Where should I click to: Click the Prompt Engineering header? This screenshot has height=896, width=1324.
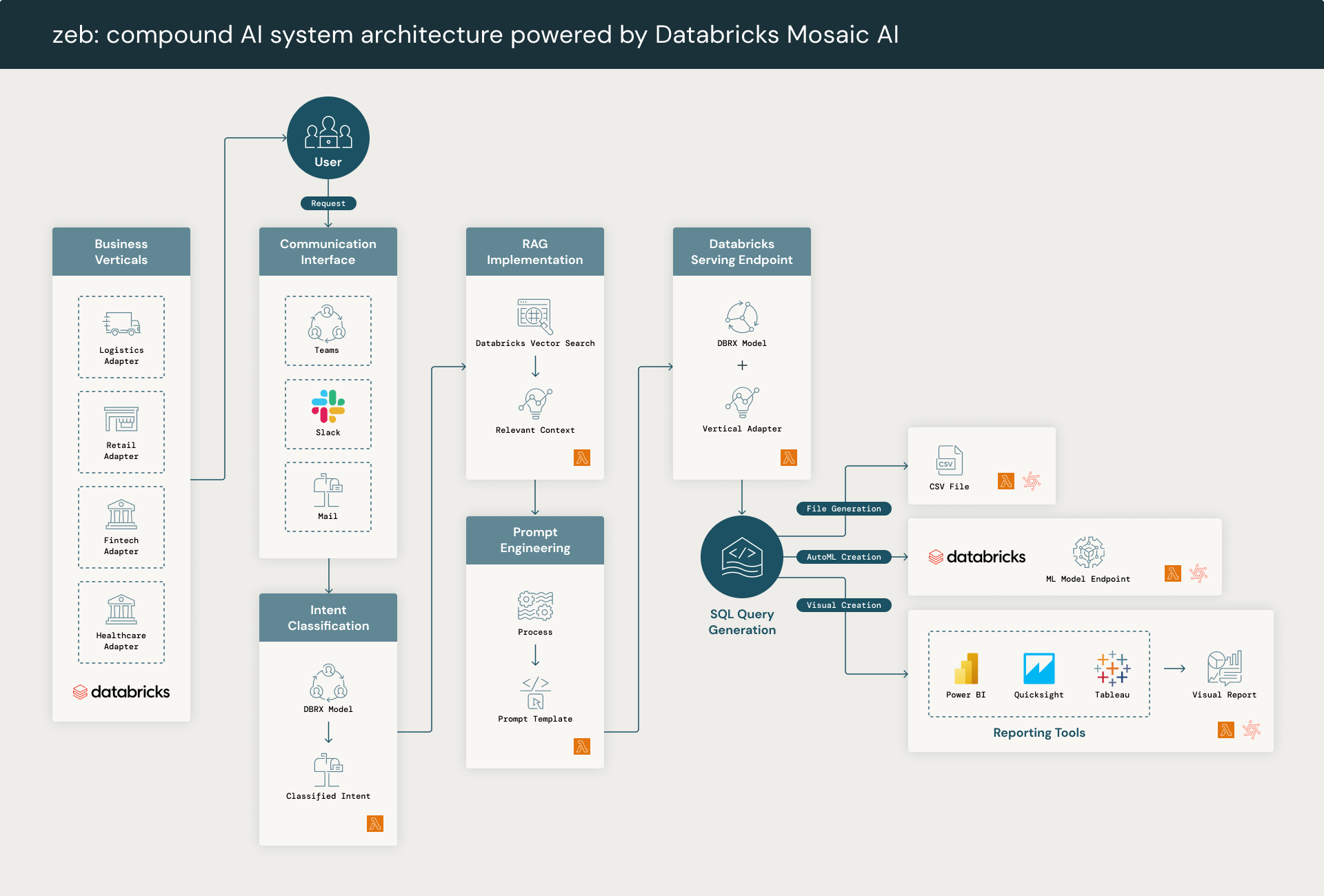(x=535, y=540)
